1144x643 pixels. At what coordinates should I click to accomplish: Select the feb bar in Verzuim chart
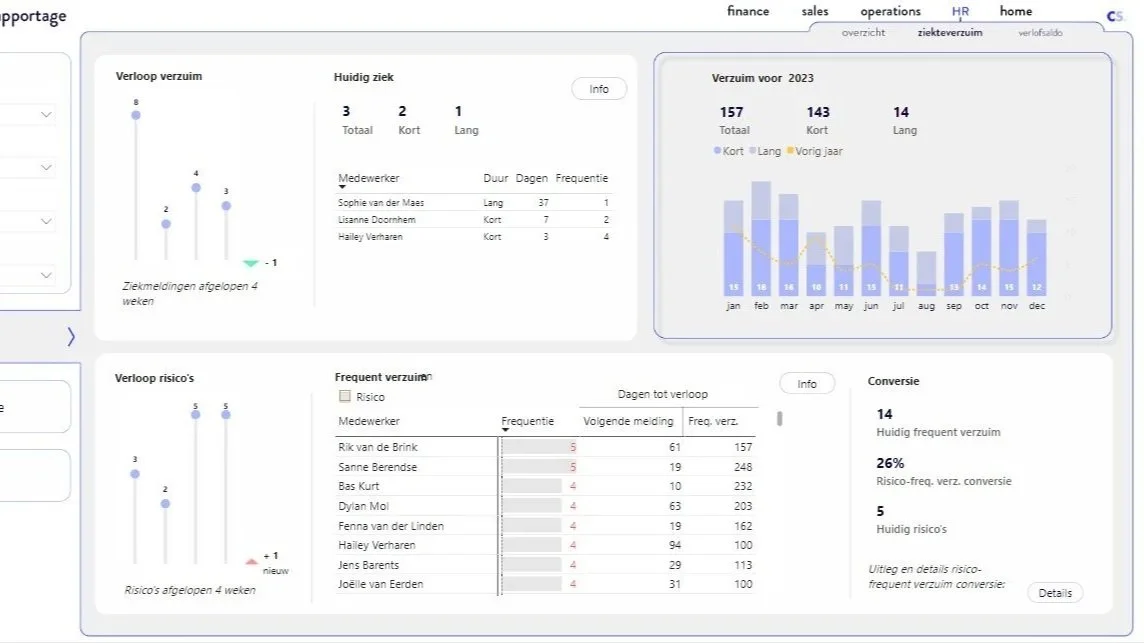tap(761, 239)
